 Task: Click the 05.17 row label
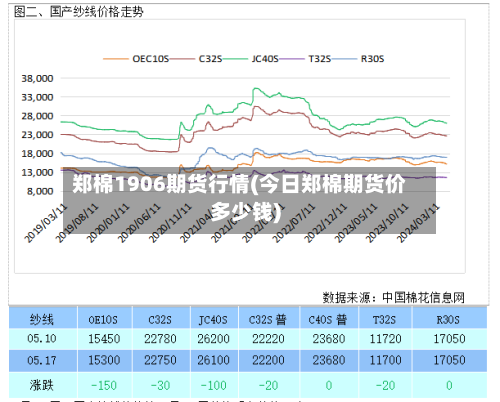[x=42, y=360]
